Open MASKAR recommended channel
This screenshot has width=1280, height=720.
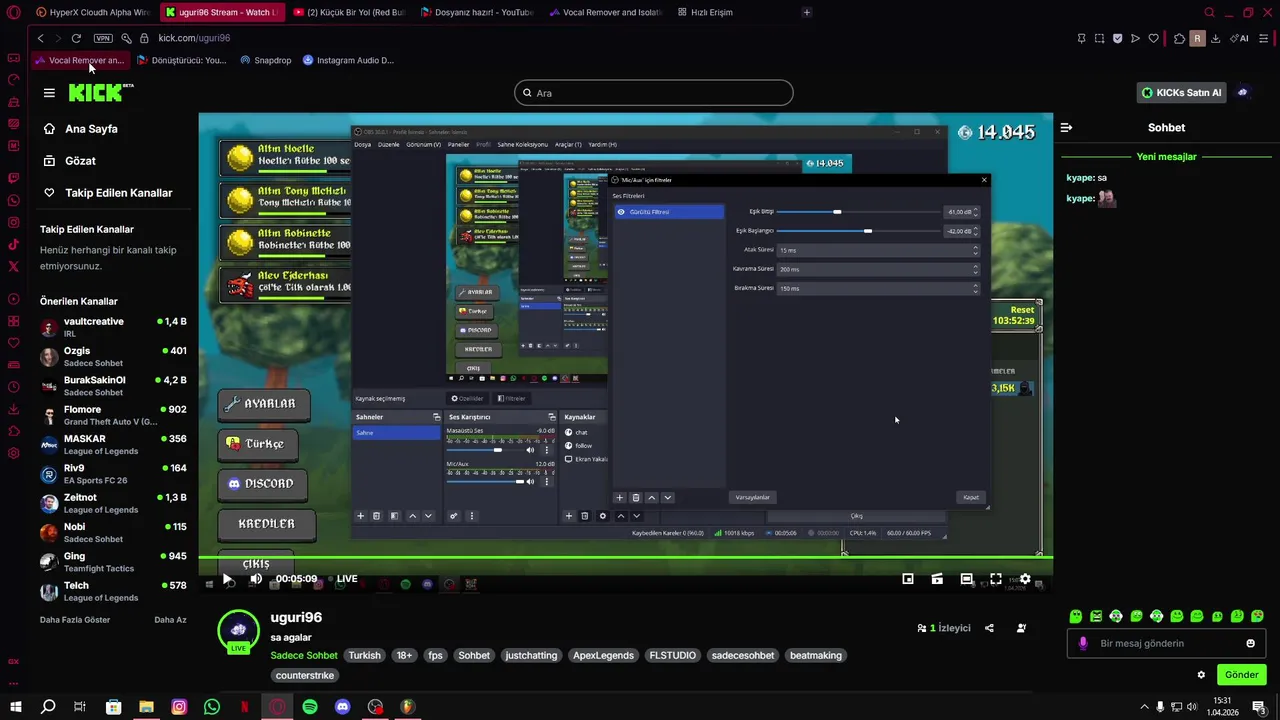(x=113, y=445)
